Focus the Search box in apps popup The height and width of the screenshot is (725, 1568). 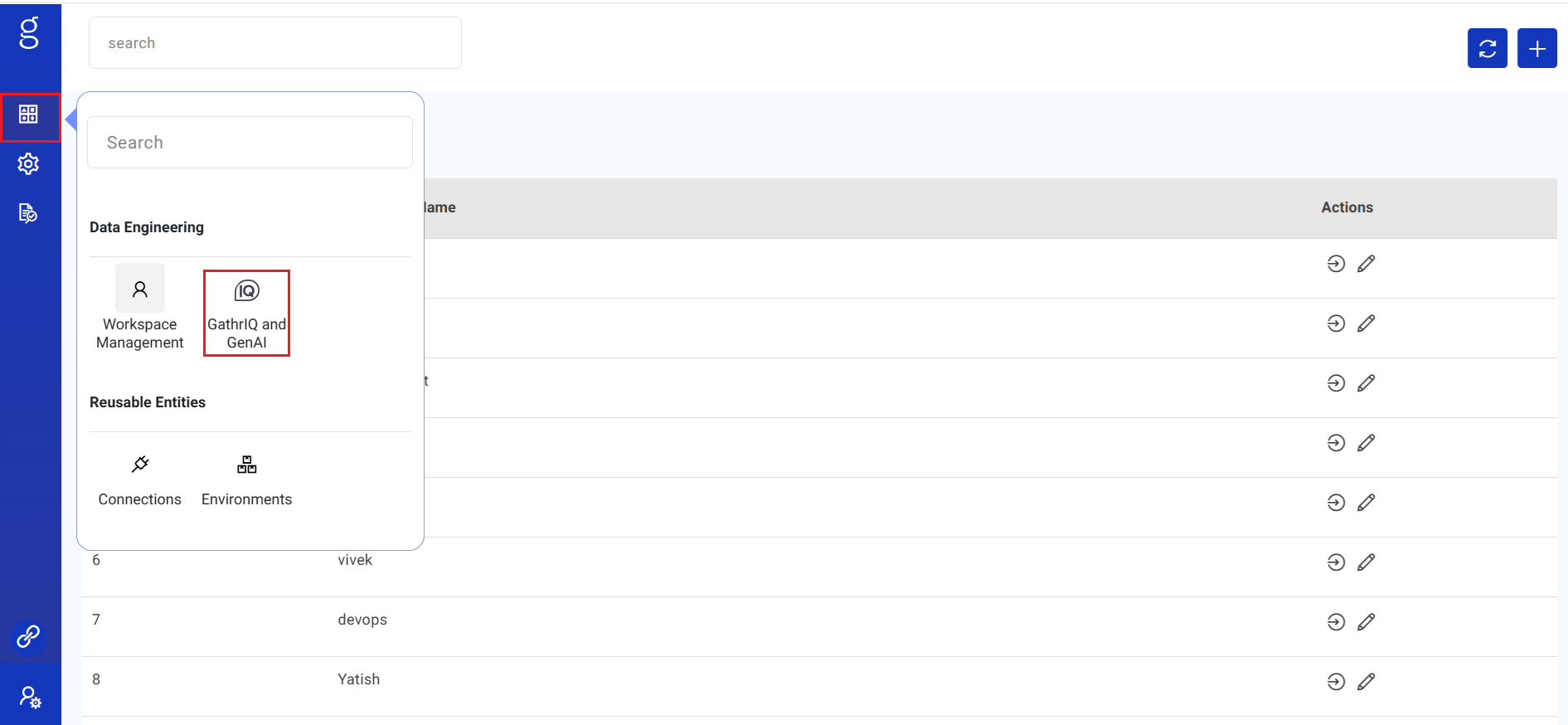(250, 143)
